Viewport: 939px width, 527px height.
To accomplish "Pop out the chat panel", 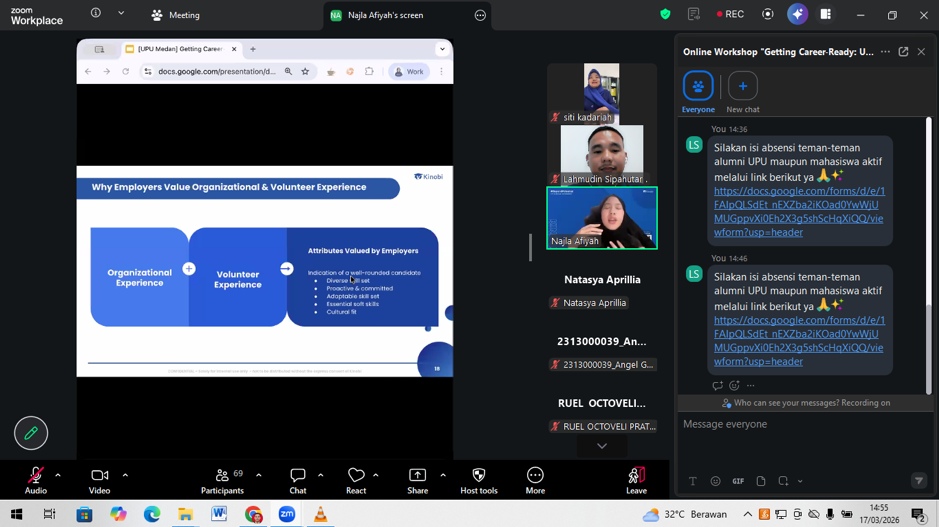I will pyautogui.click(x=903, y=52).
